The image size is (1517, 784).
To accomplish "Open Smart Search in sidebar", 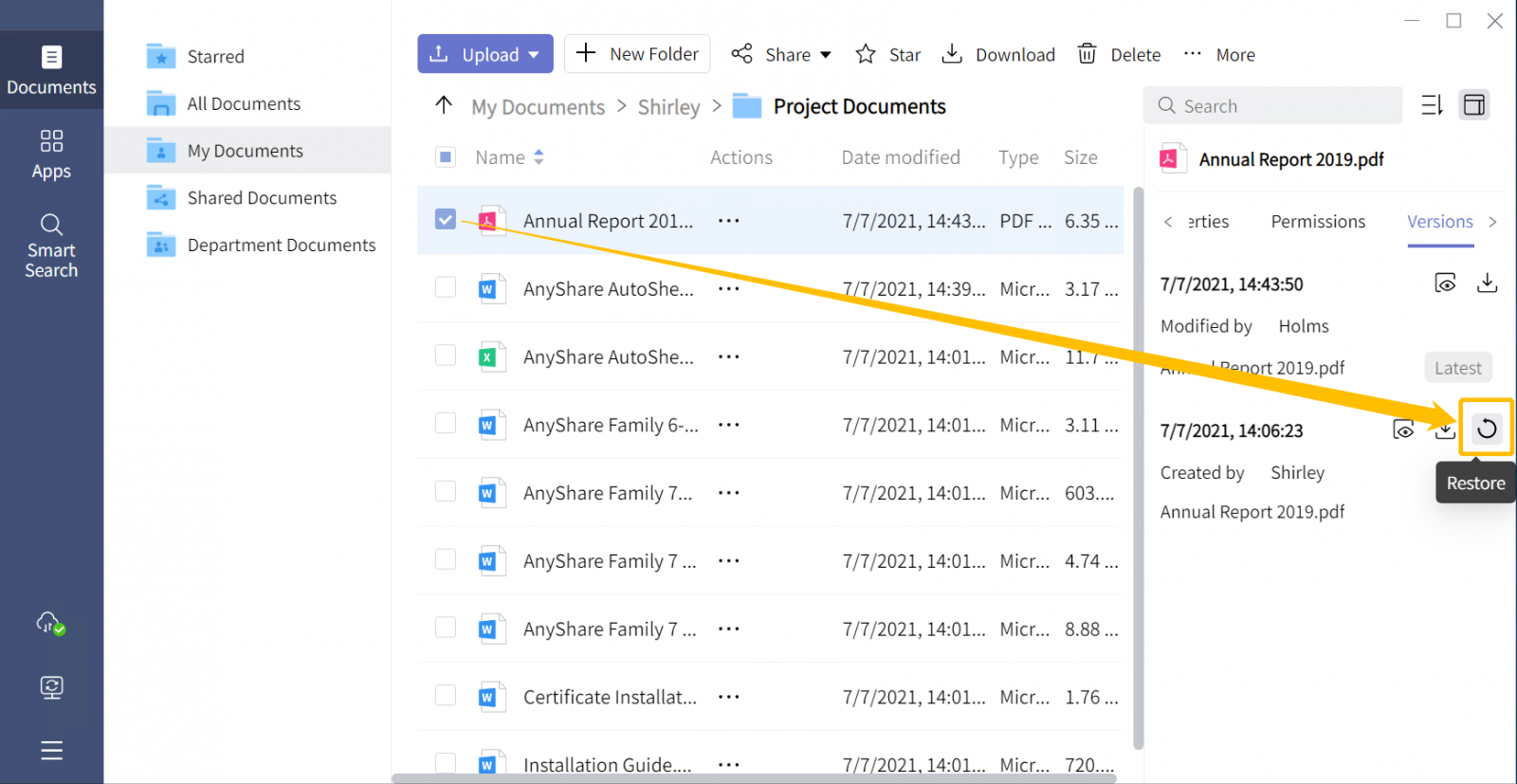I will 51,246.
